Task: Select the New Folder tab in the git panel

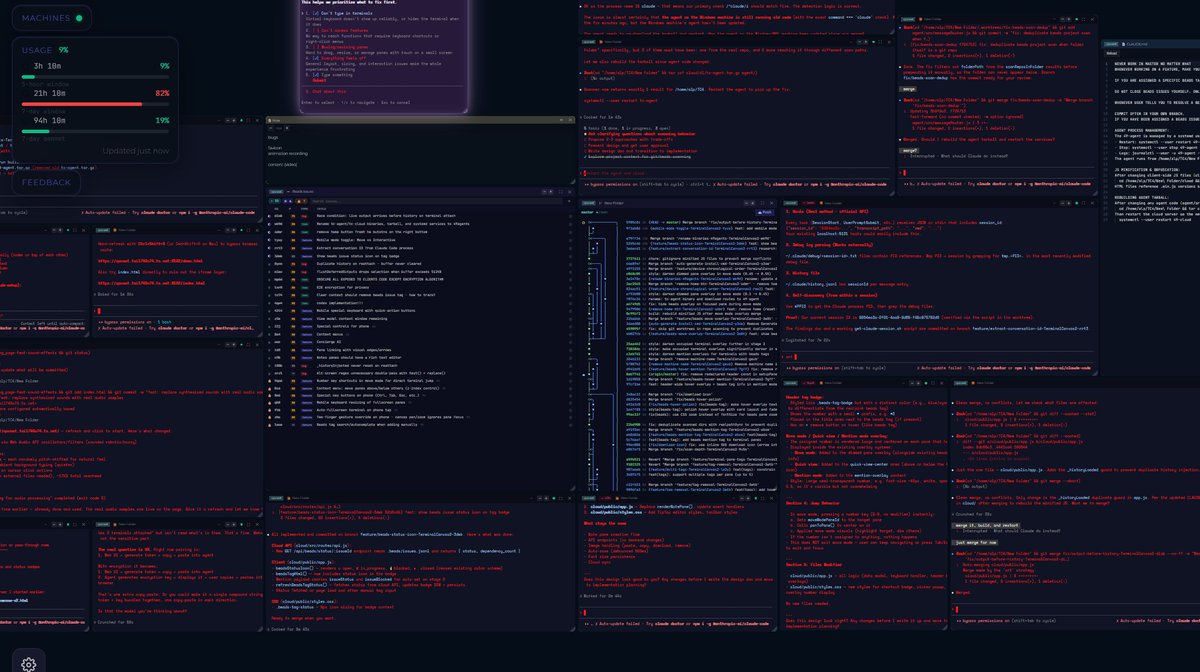Action: click(614, 203)
